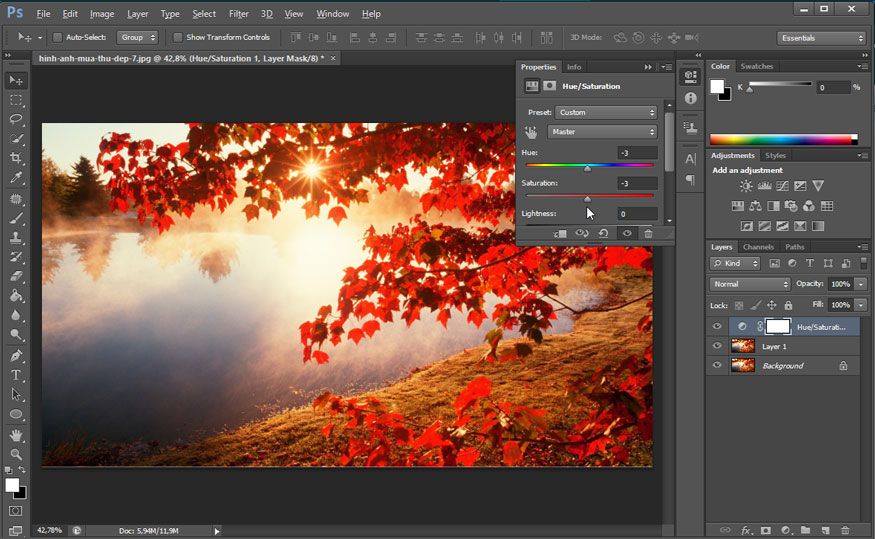Select the Path Selection tool
Image resolution: width=875 pixels, height=539 pixels.
point(16,394)
